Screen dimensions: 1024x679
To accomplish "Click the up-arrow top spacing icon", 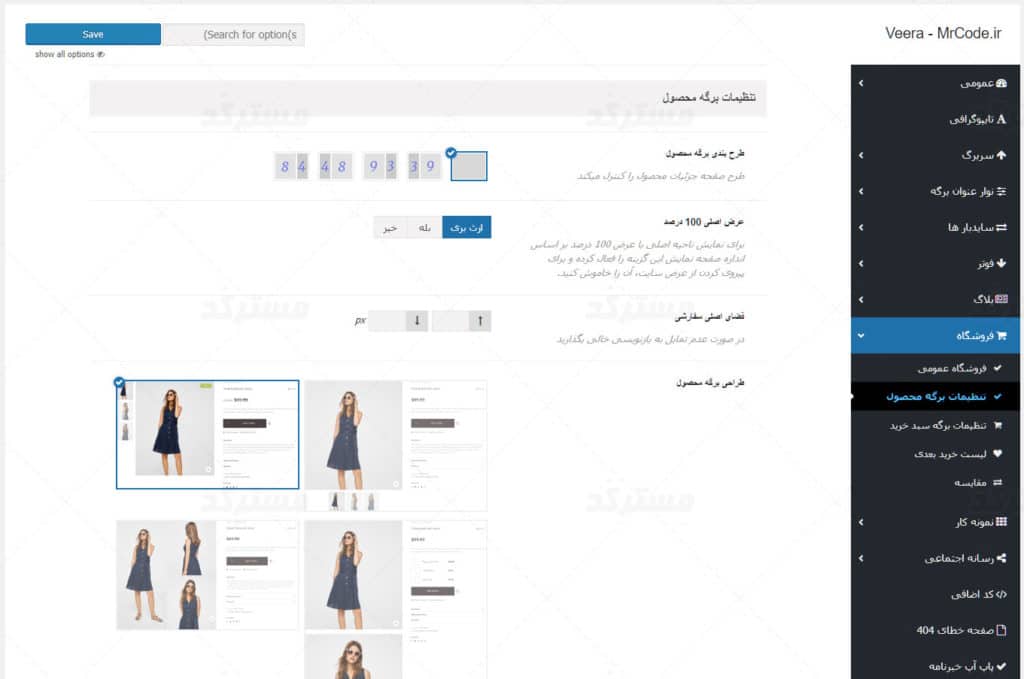I will pyautogui.click(x=480, y=321).
